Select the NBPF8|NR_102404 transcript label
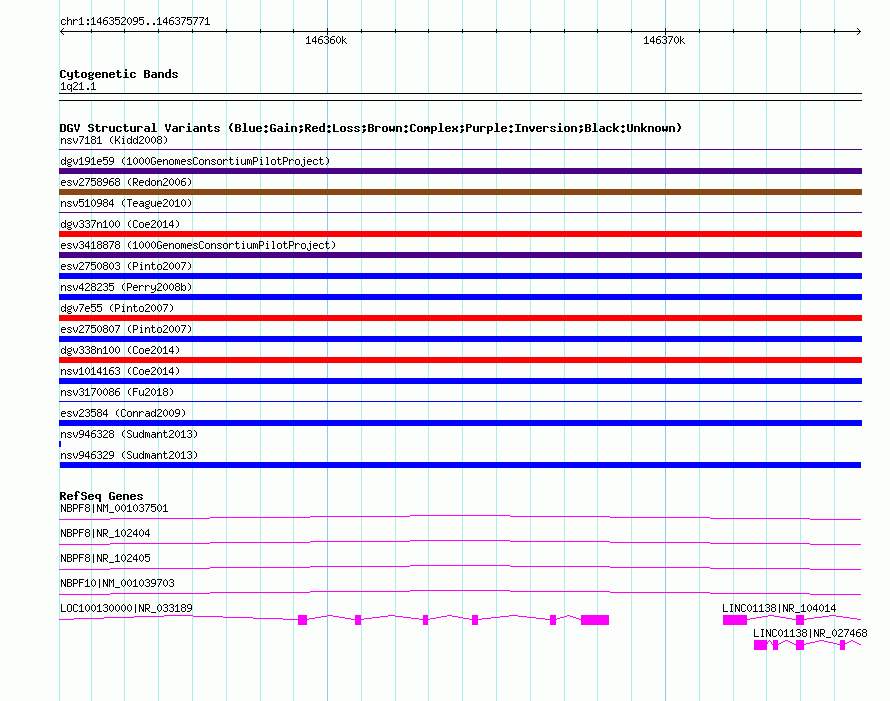The image size is (890, 701). click(105, 533)
